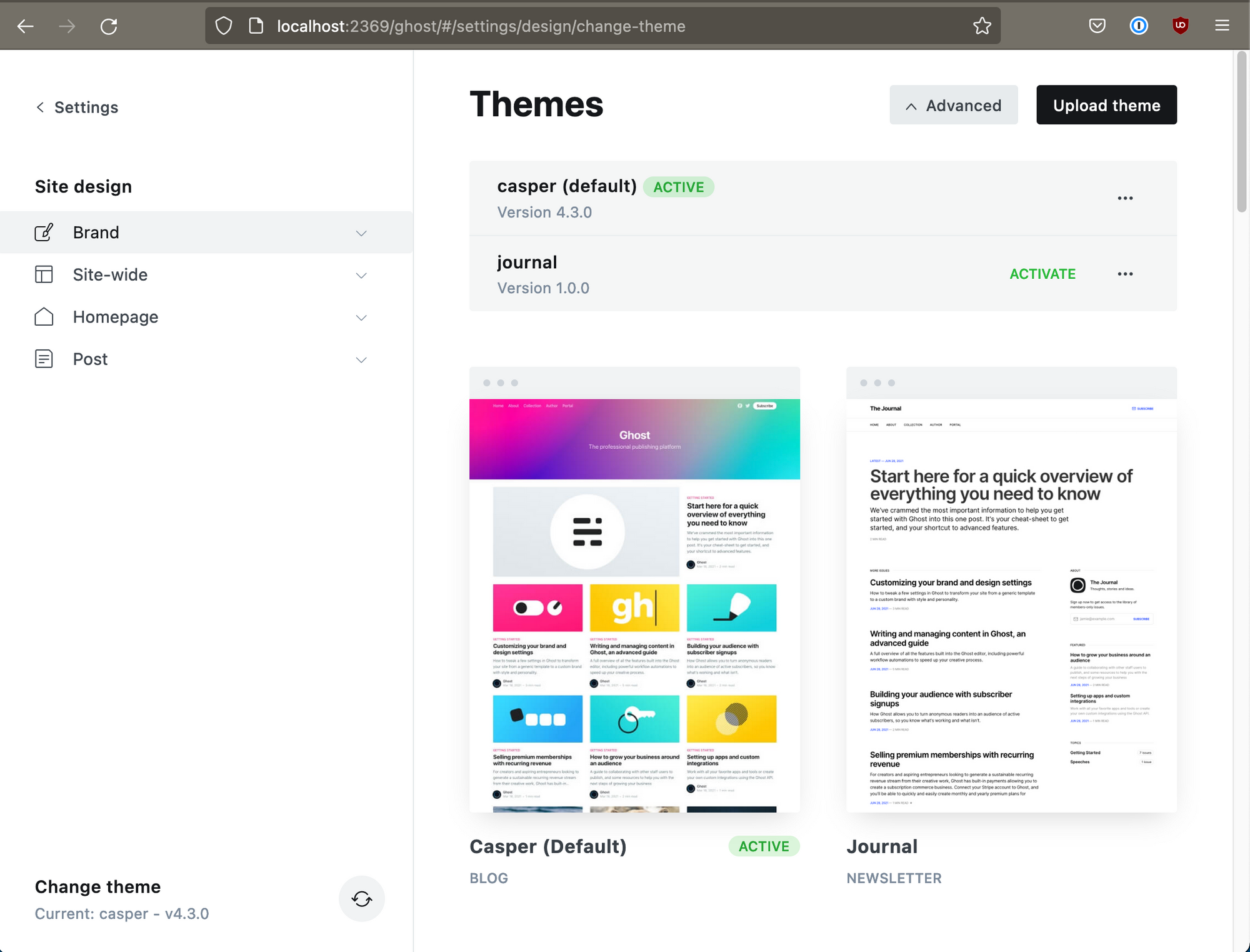1250x952 pixels.
Task: Click the Site-wide sidebar icon
Action: [43, 275]
